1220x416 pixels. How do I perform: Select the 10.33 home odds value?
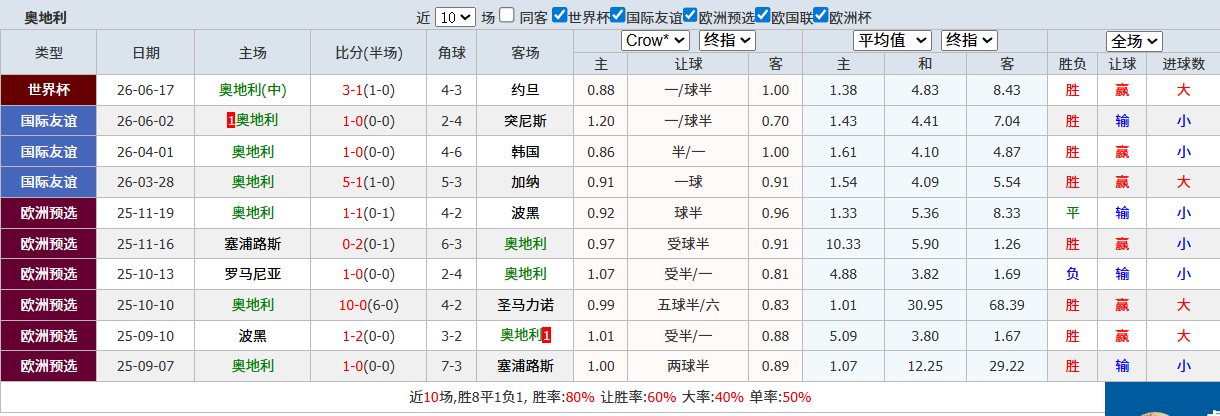click(x=844, y=244)
